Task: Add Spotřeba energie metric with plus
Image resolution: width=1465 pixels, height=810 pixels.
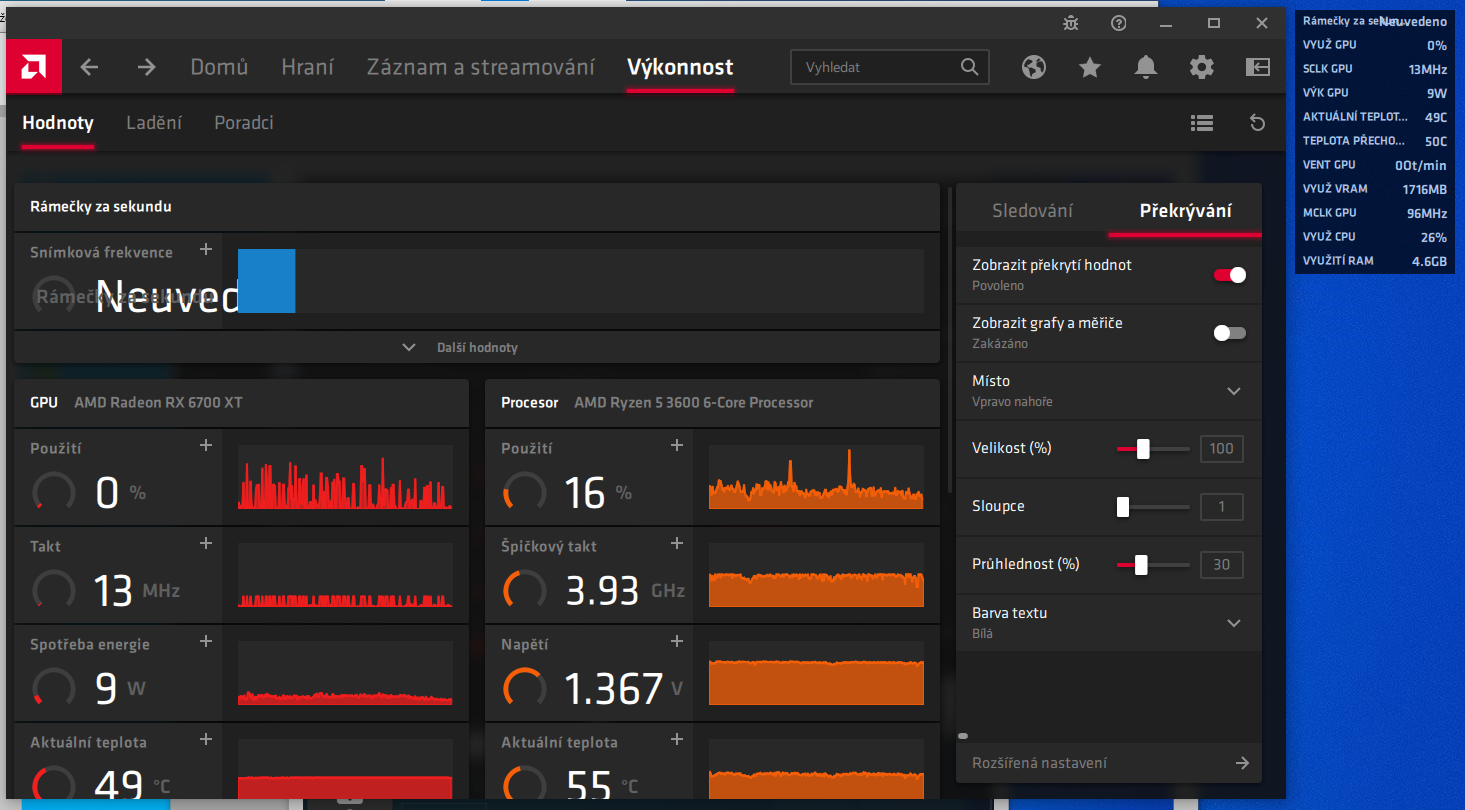Action: click(206, 641)
